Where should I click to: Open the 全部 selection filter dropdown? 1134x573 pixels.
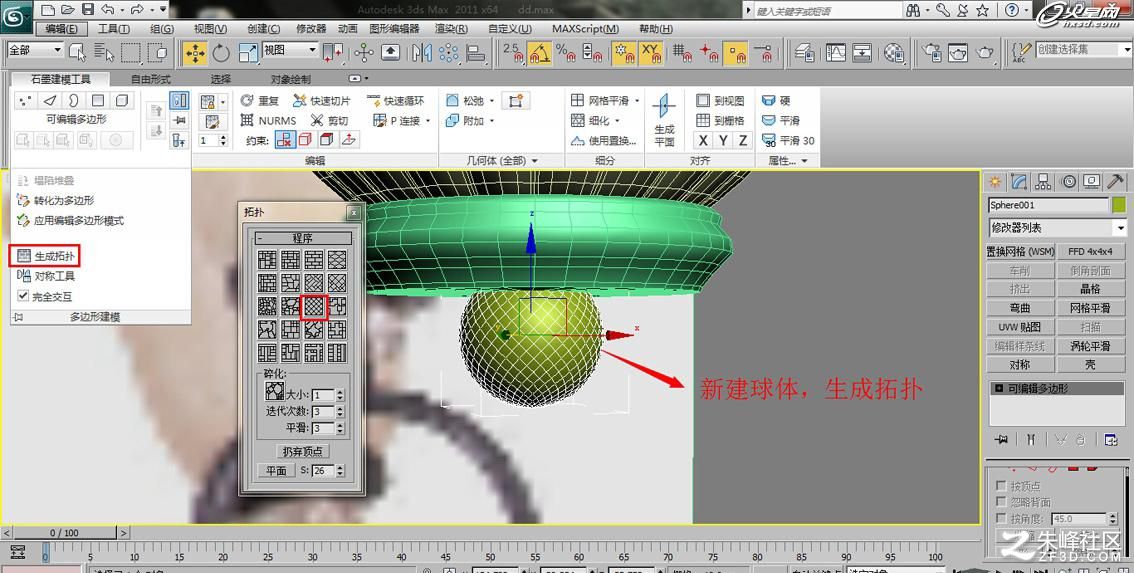(35, 50)
